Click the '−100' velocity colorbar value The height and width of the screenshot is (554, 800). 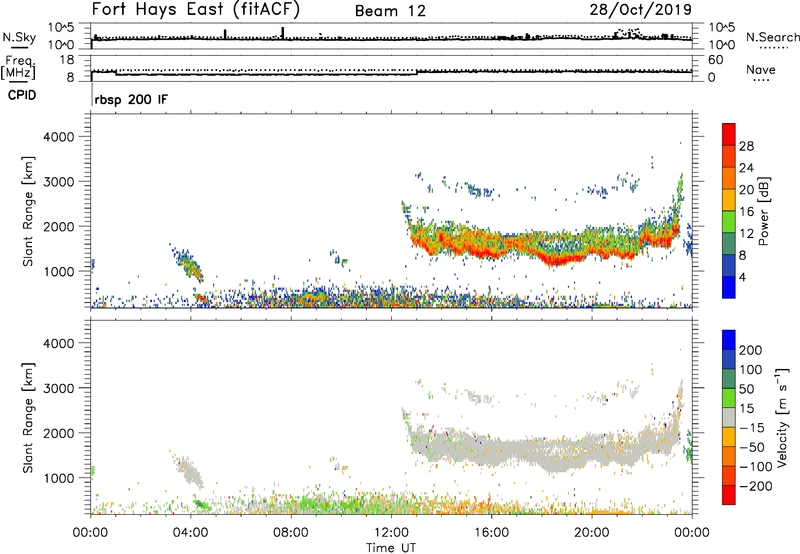756,467
